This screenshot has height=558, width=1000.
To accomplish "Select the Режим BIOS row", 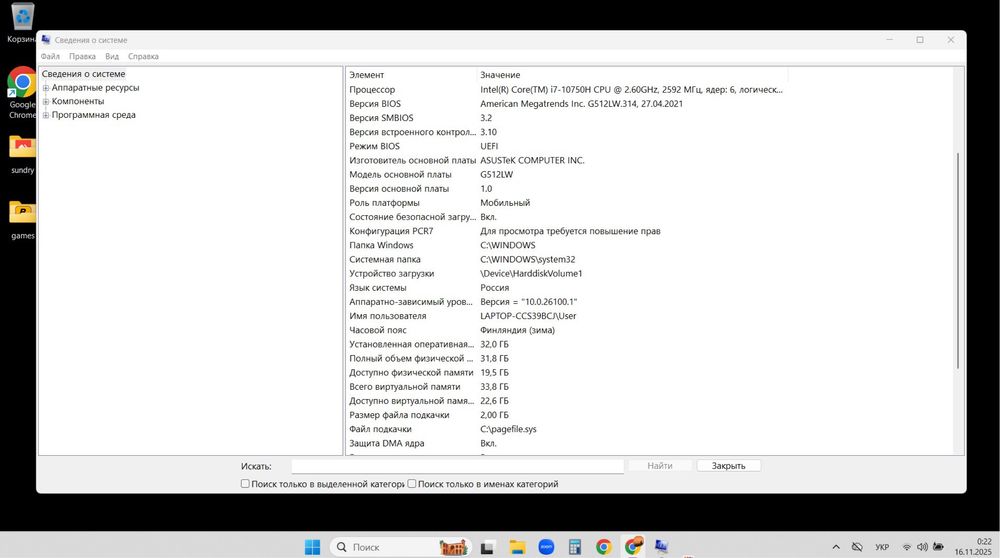I will point(566,146).
